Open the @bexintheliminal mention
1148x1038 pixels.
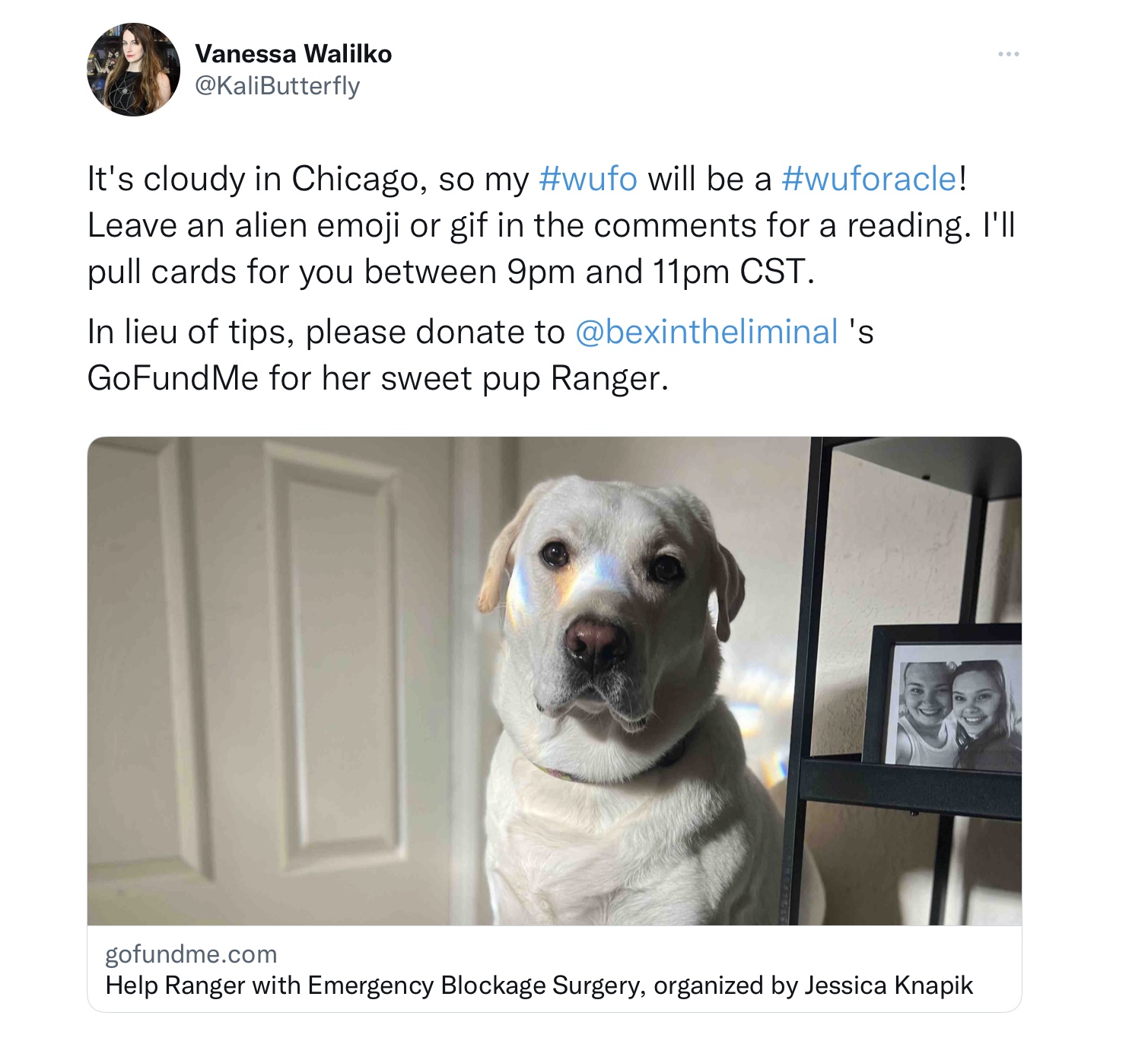[706, 332]
